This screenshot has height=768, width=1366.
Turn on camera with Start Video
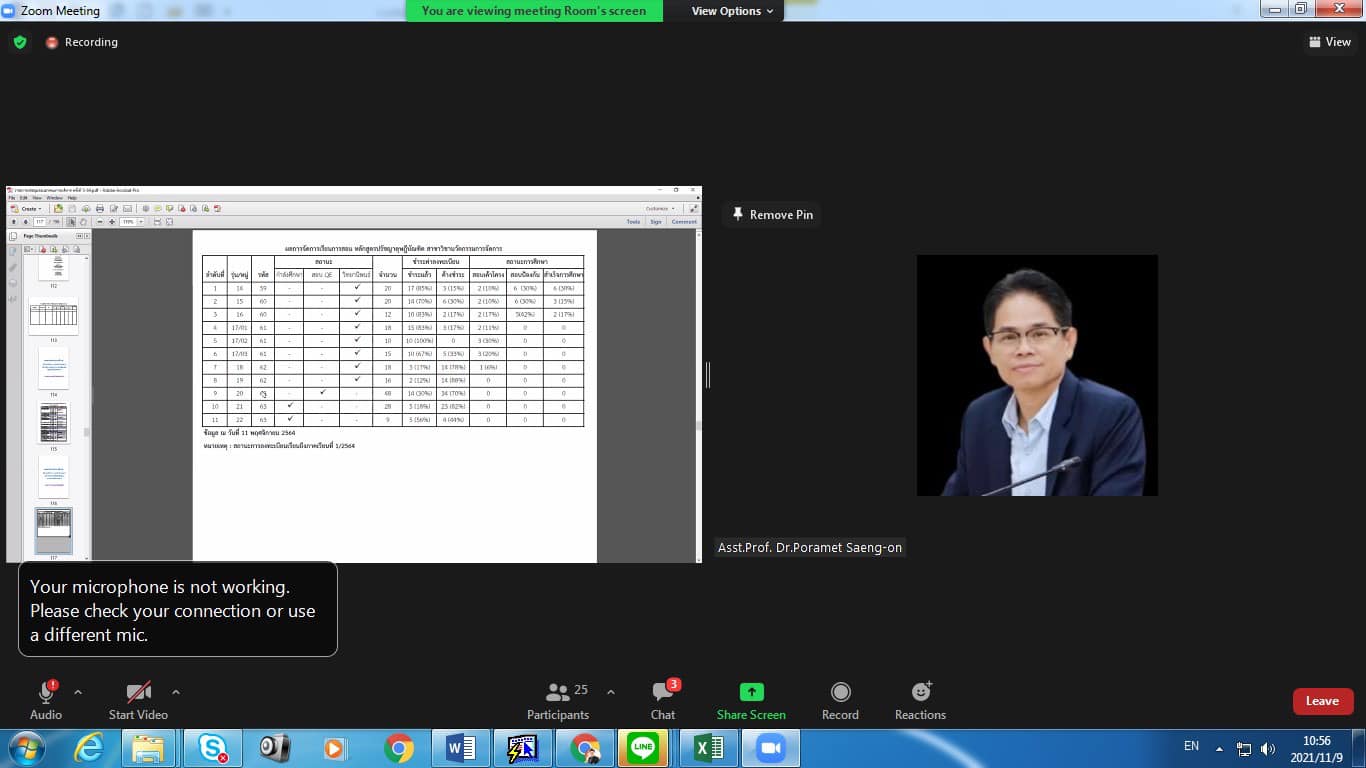coord(138,692)
